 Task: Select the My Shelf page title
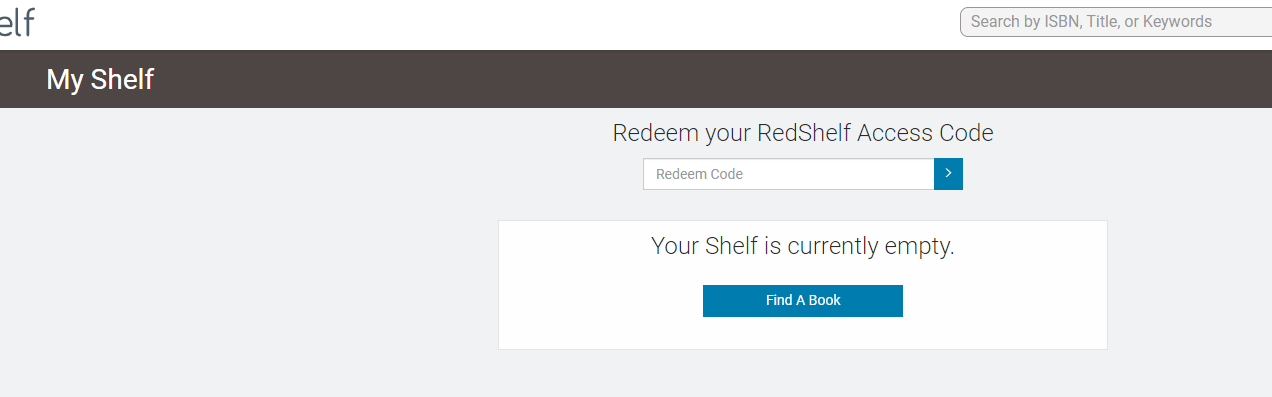100,79
